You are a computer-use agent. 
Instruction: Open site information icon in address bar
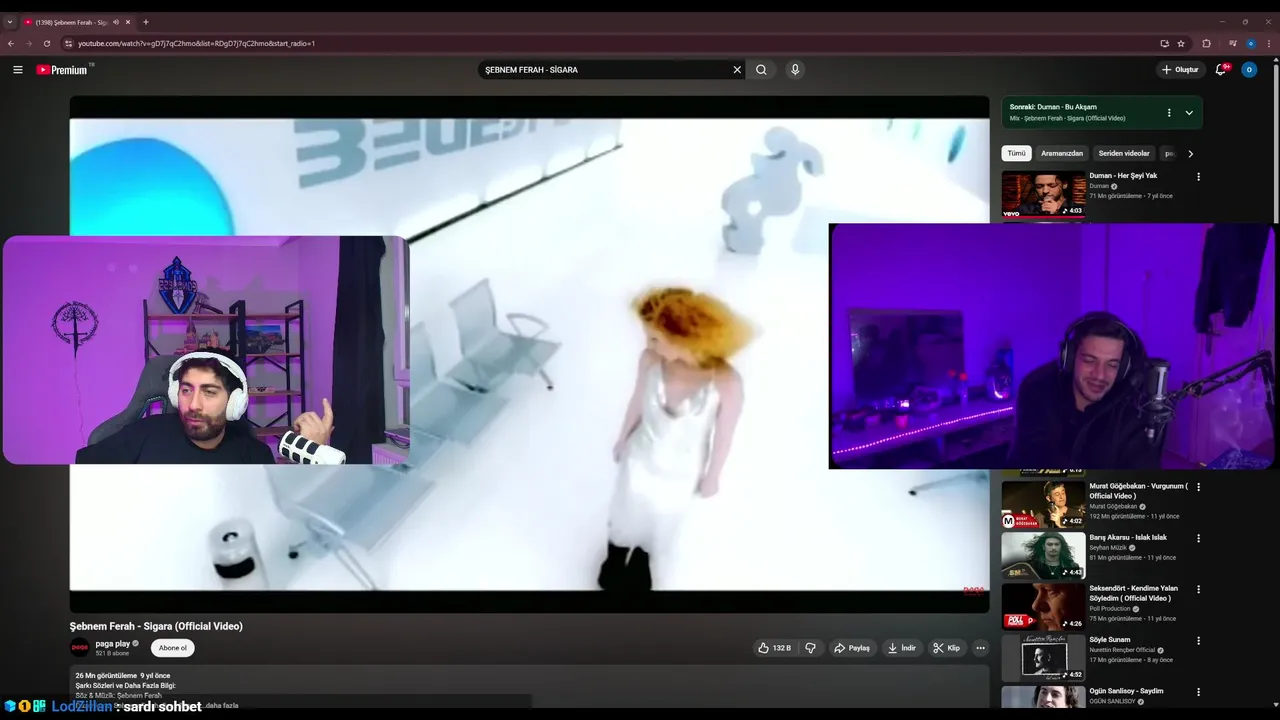click(x=68, y=43)
